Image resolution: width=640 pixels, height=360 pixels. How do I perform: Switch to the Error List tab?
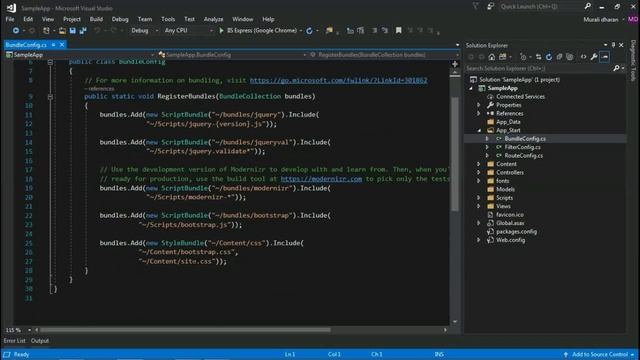tap(14, 340)
